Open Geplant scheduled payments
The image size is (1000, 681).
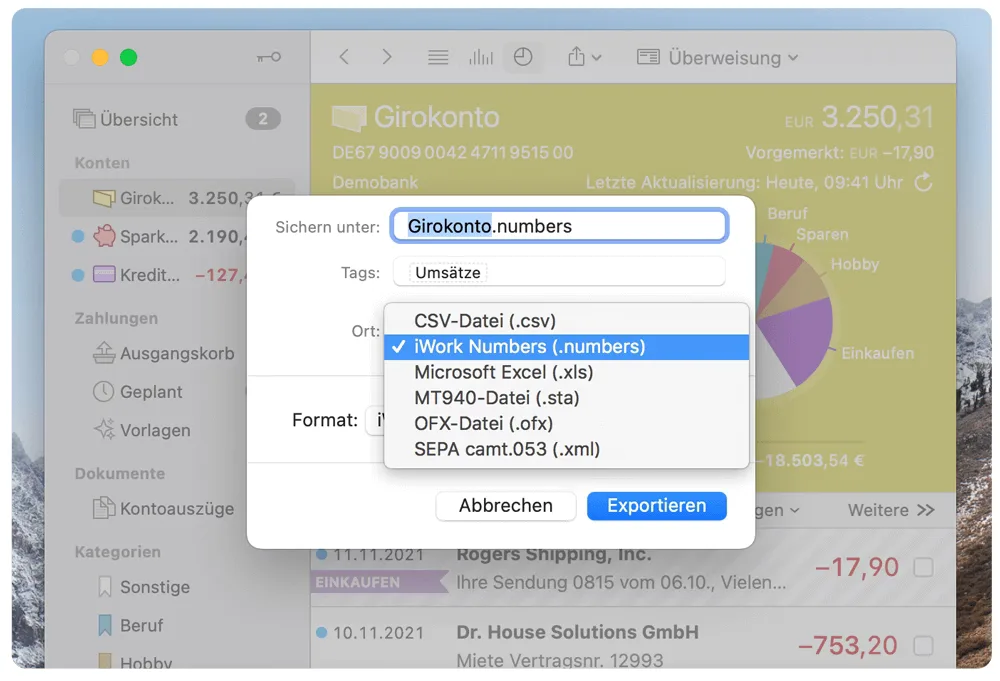pos(138,392)
